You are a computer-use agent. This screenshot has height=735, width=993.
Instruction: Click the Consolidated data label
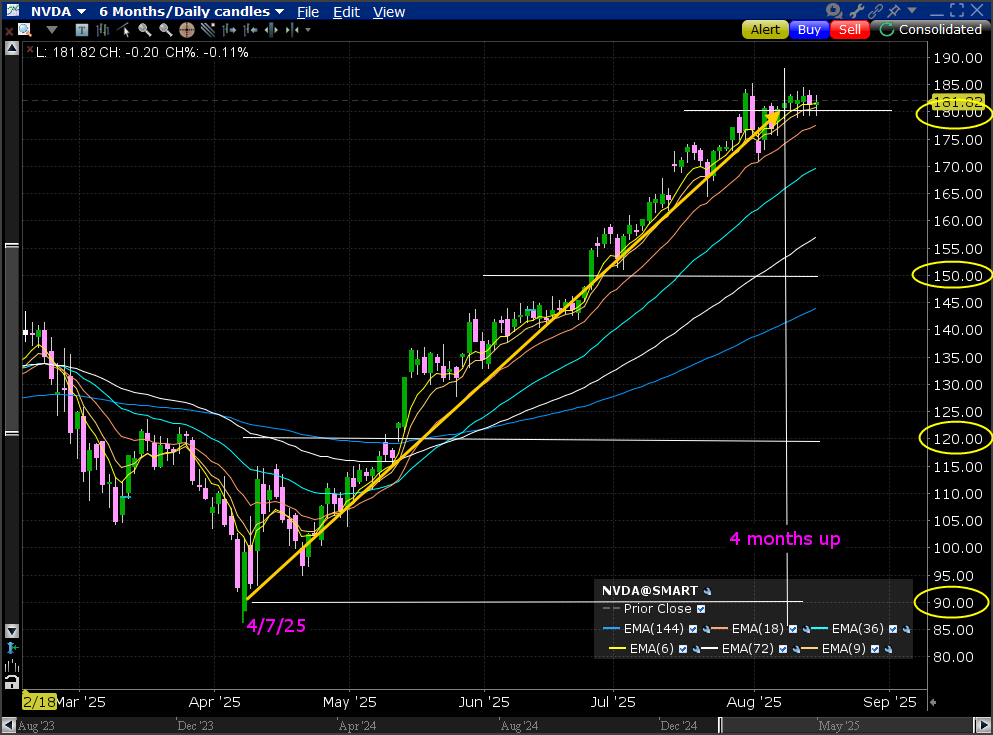point(940,30)
